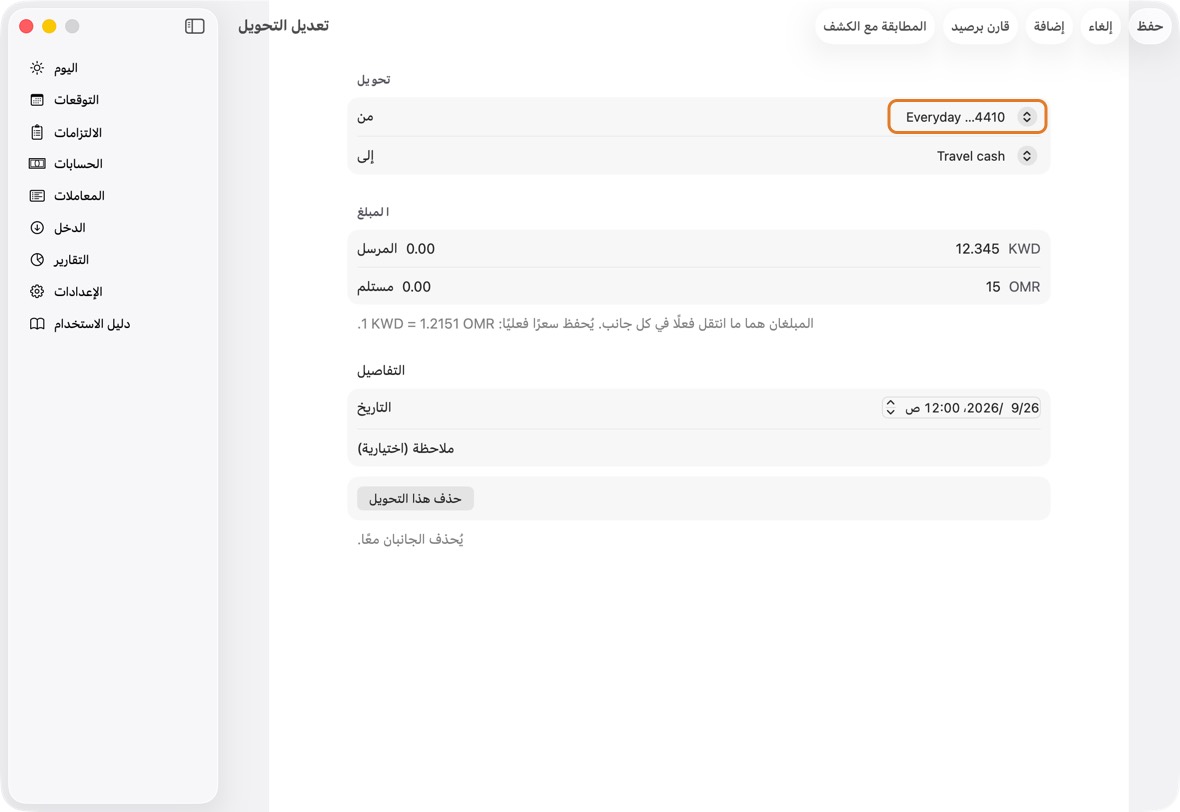Toggle the sidebar with the panel icon
This screenshot has width=1180, height=812.
pos(195,26)
